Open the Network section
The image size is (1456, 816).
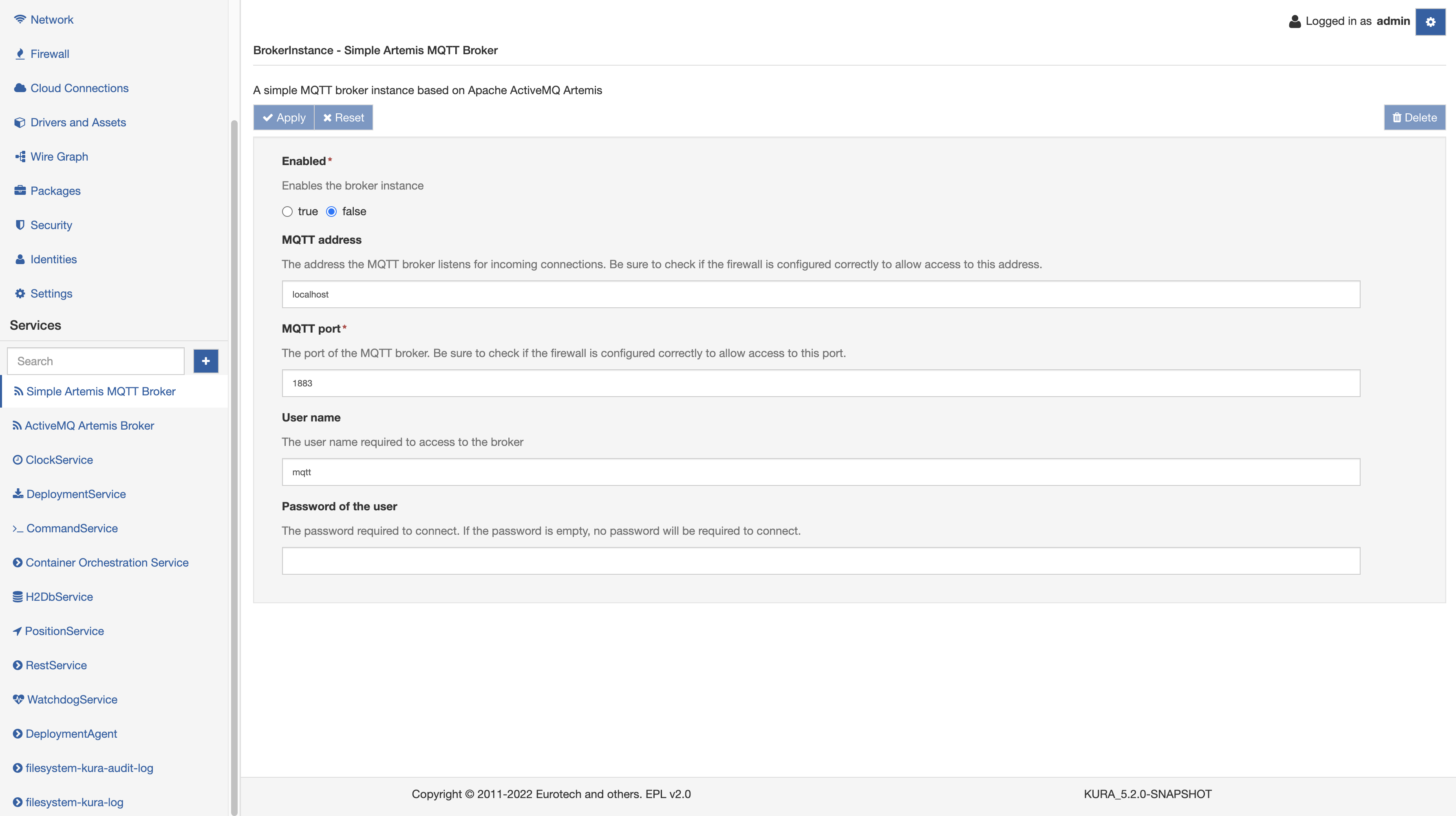52,19
